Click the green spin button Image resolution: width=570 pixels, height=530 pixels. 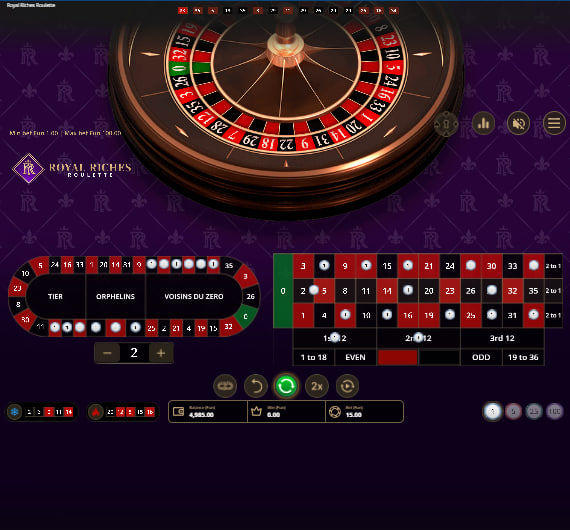tap(286, 386)
